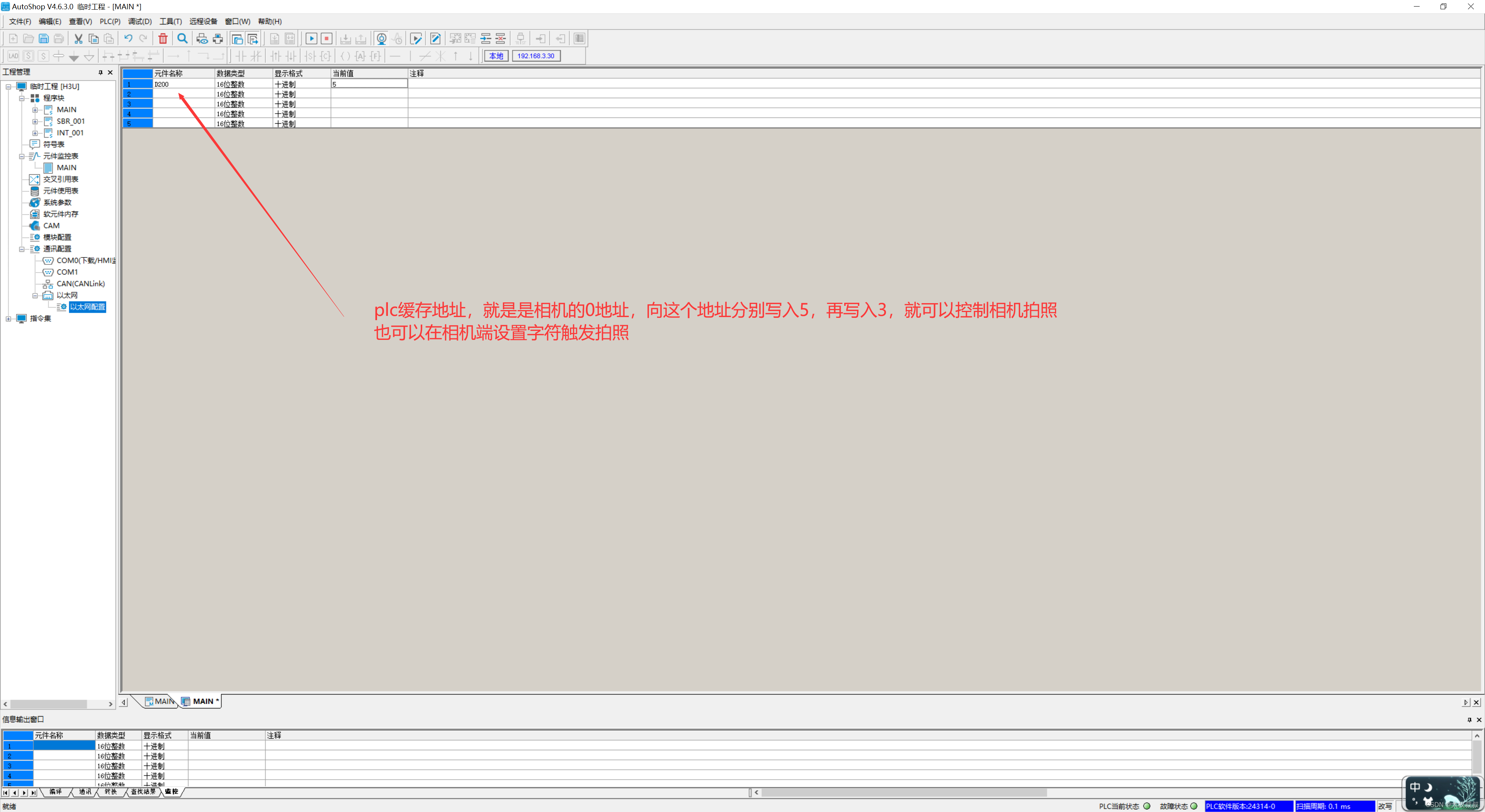The width and height of the screenshot is (1485, 812).
Task: Click the Stop PLC red square icon
Action: click(326, 39)
